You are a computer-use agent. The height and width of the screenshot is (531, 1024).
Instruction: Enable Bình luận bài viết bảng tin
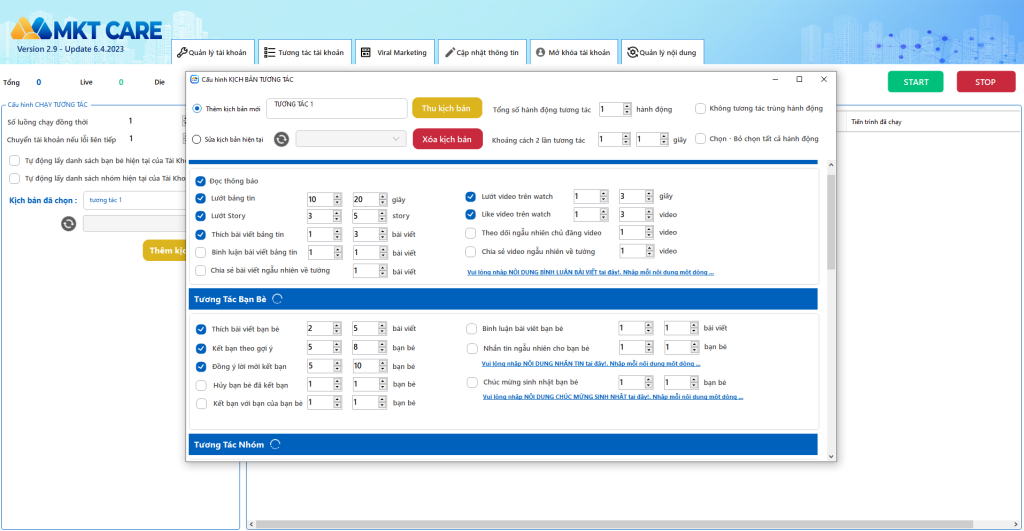click(201, 252)
